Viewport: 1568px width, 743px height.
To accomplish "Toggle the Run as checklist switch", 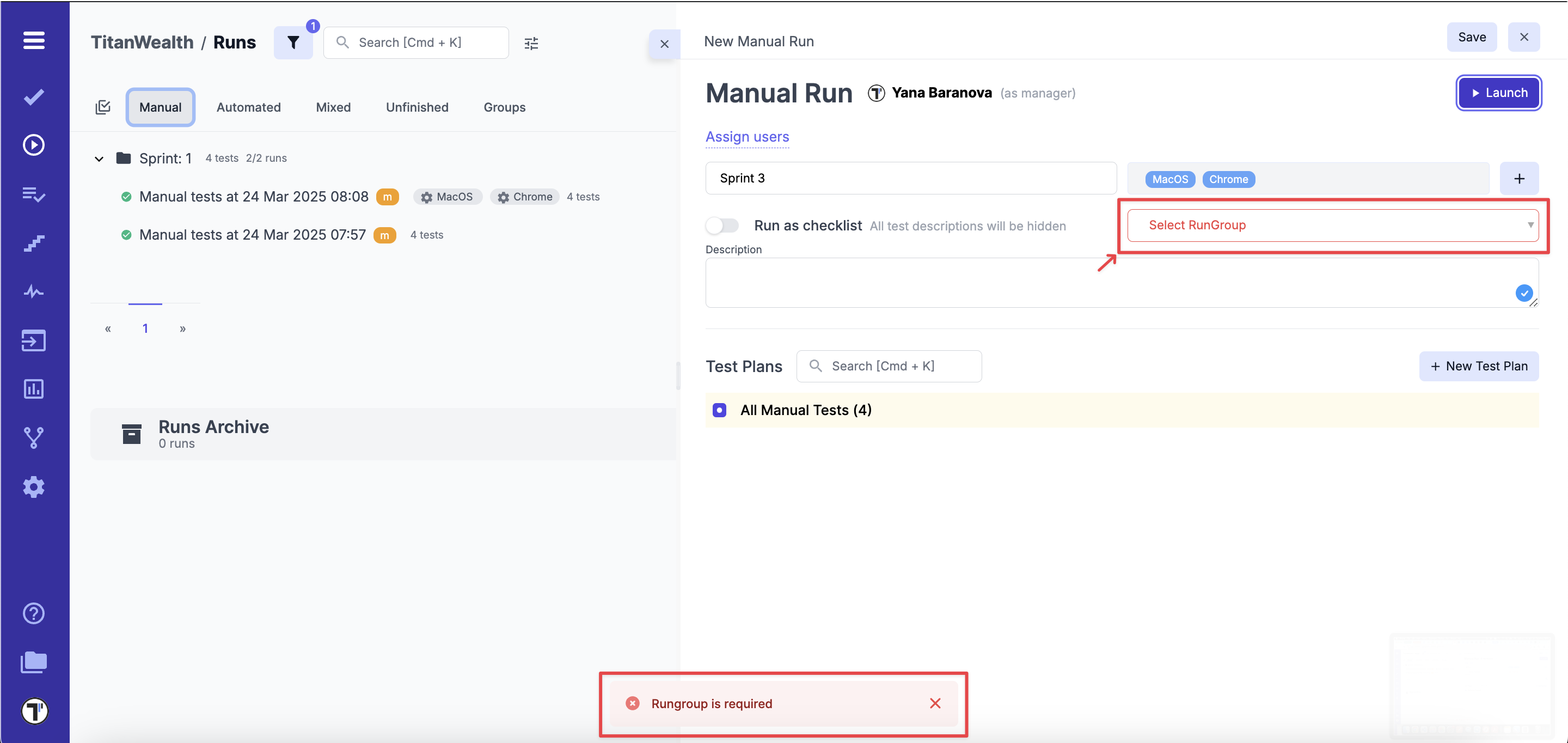I will (722, 226).
